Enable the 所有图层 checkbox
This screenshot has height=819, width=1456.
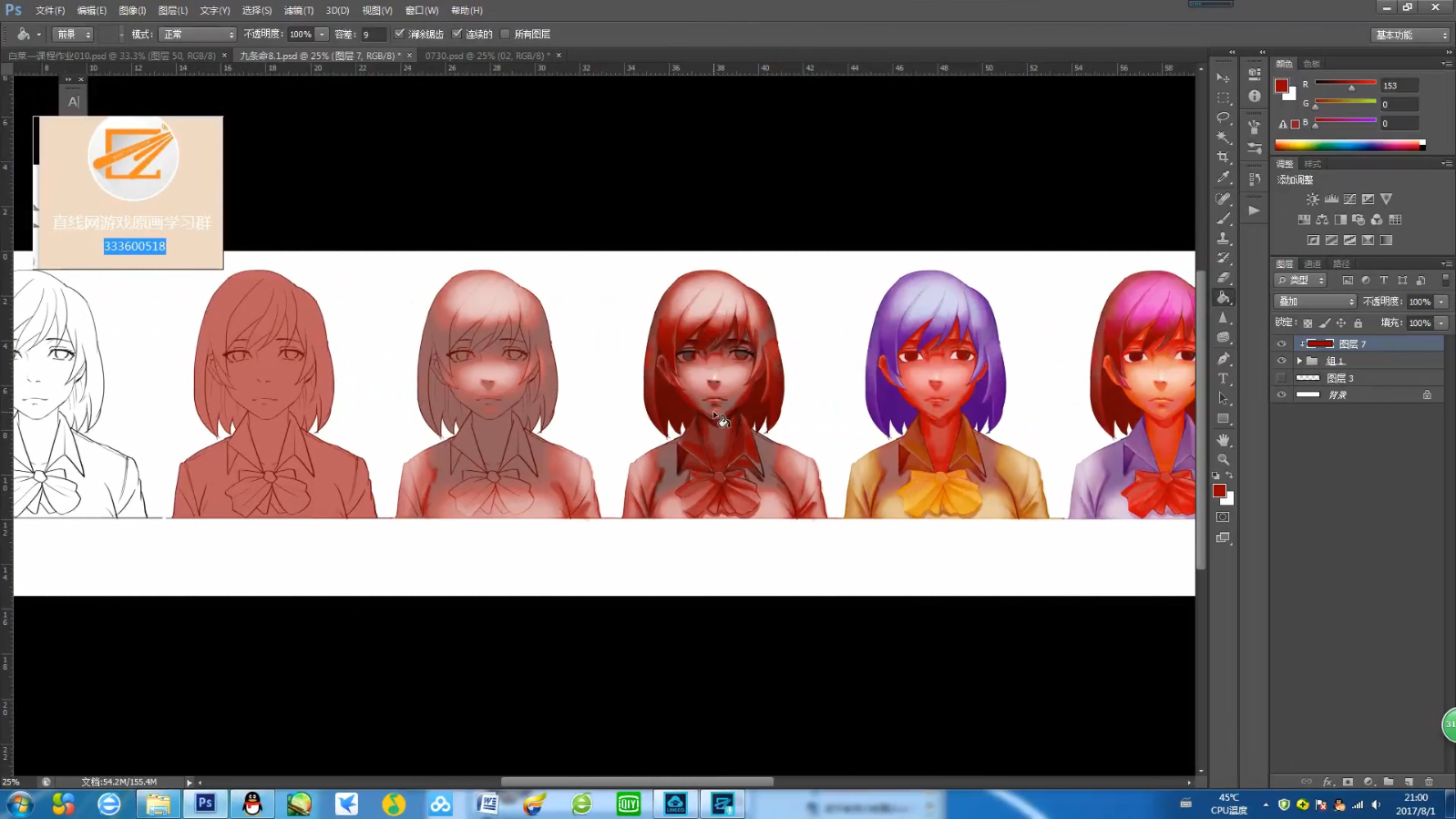(x=506, y=34)
